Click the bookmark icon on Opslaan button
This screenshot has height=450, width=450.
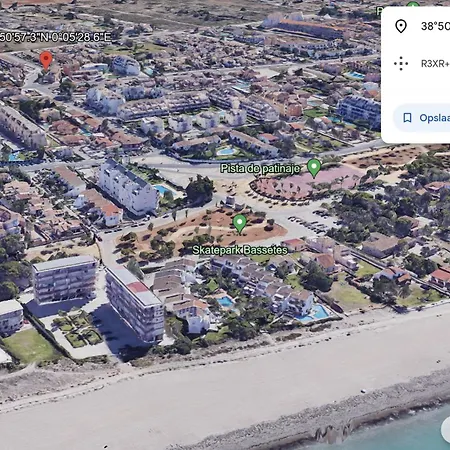tap(407, 118)
